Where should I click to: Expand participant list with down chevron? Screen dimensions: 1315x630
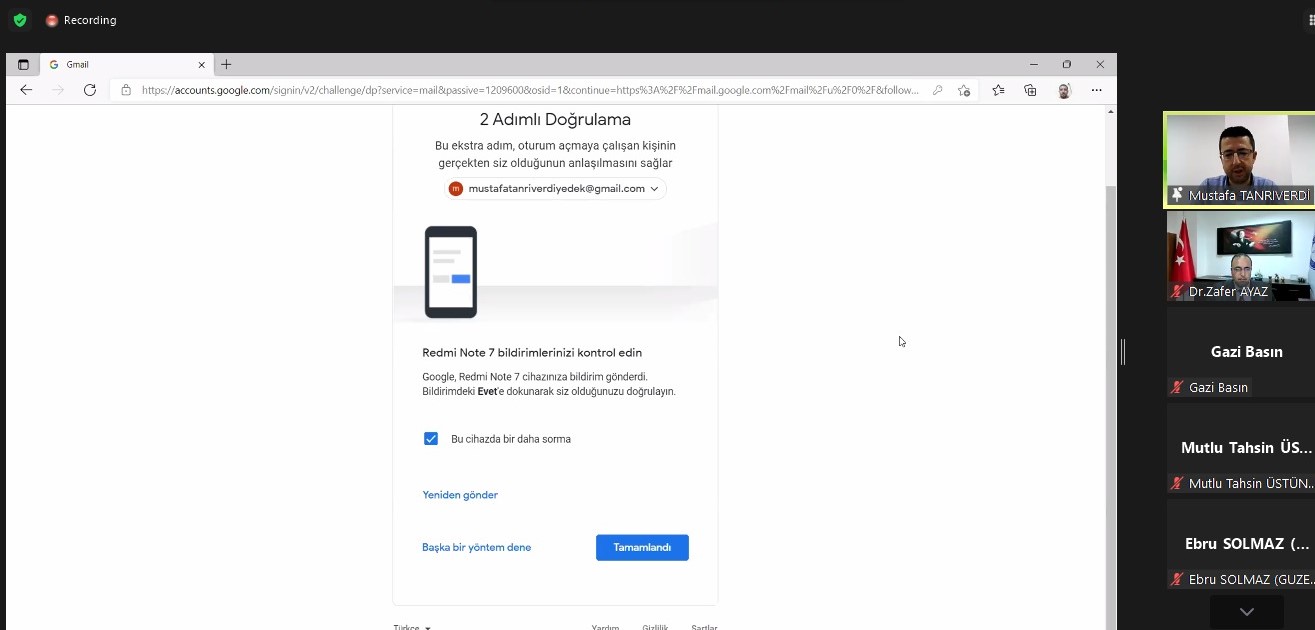(x=1246, y=611)
